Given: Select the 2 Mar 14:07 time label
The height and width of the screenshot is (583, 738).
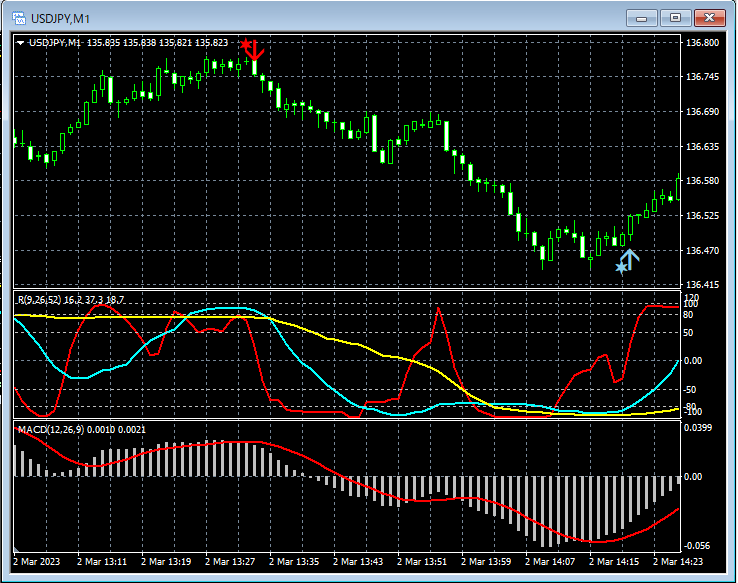Looking at the screenshot, I should point(549,563).
